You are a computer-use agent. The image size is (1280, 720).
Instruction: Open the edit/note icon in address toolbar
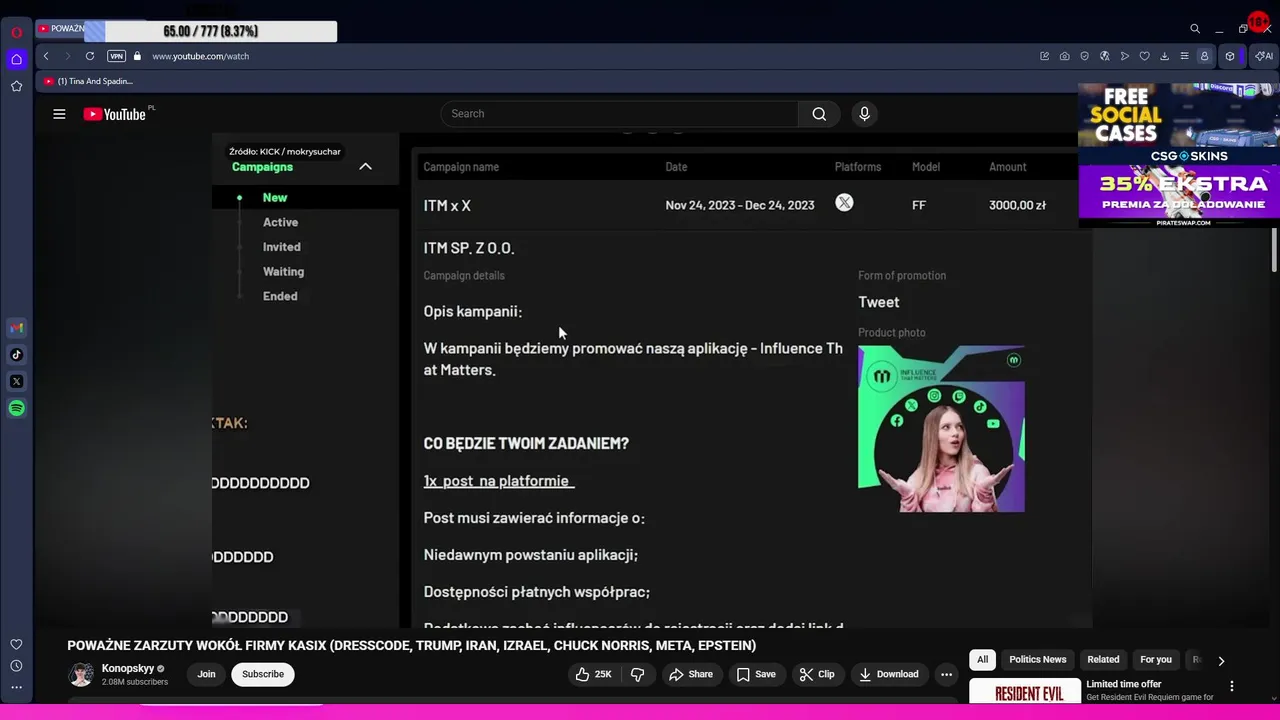tap(1044, 56)
